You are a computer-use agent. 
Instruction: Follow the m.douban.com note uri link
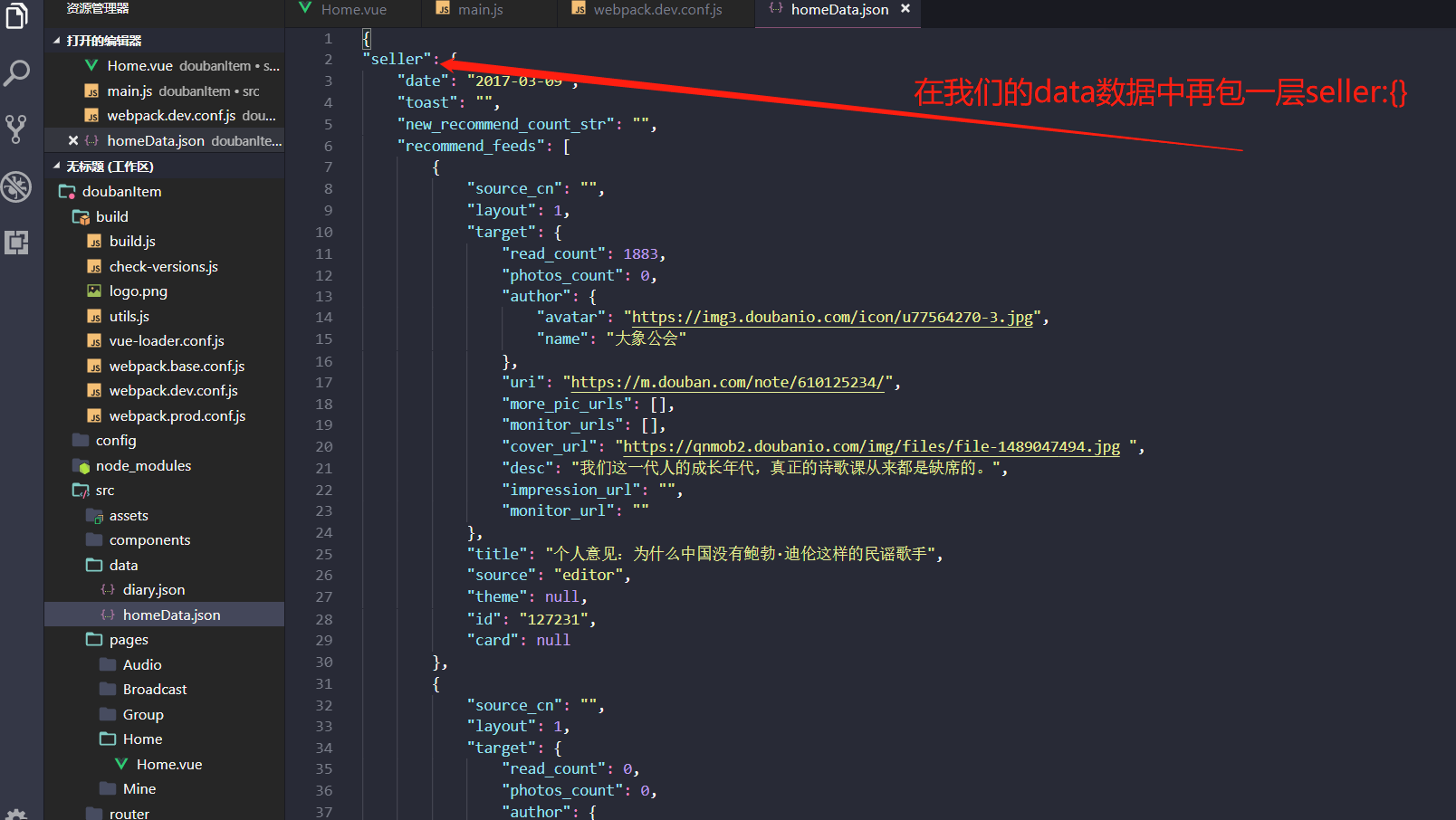(727, 383)
